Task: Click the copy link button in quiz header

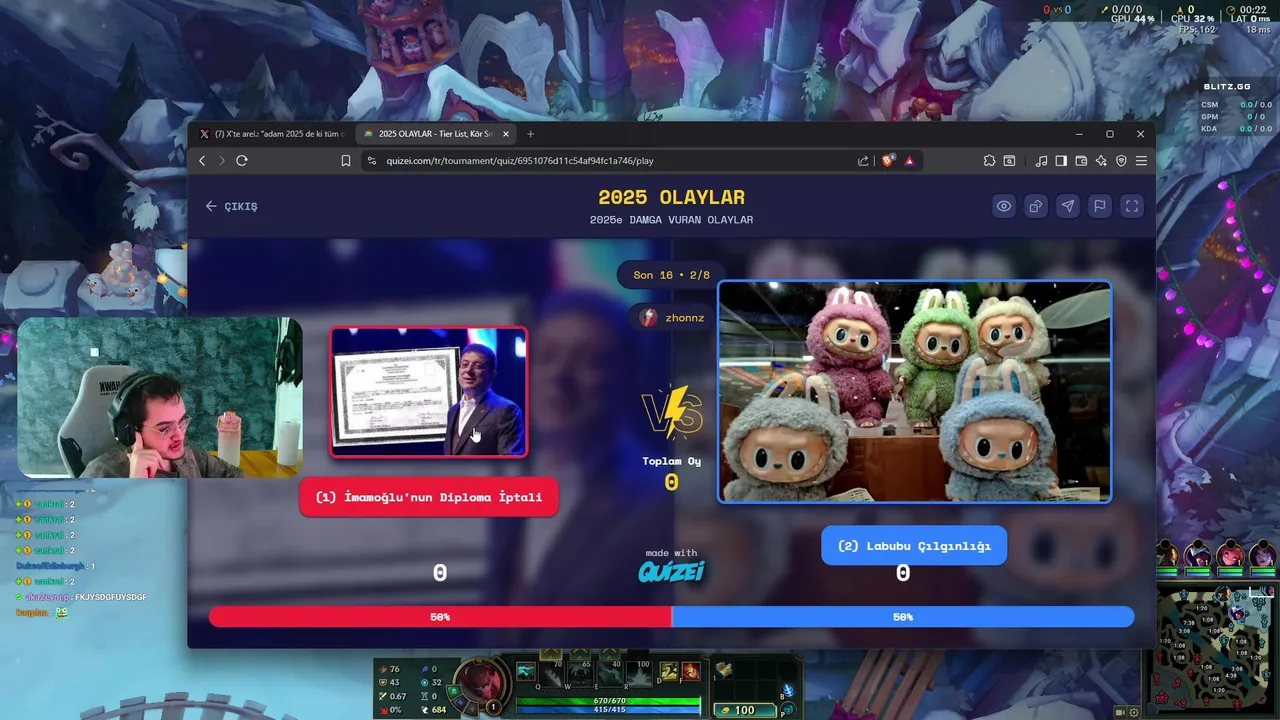Action: click(x=1036, y=206)
